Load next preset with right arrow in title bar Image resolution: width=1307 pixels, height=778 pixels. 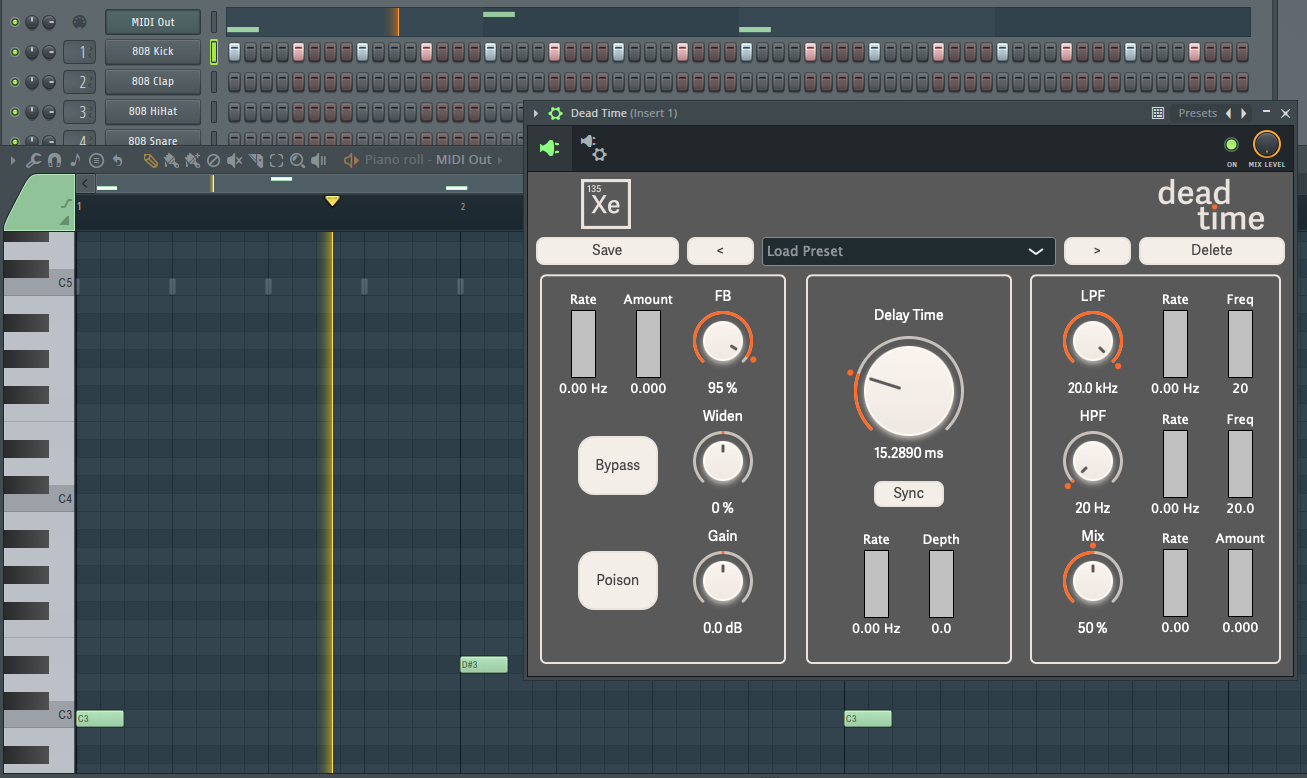click(x=1243, y=113)
